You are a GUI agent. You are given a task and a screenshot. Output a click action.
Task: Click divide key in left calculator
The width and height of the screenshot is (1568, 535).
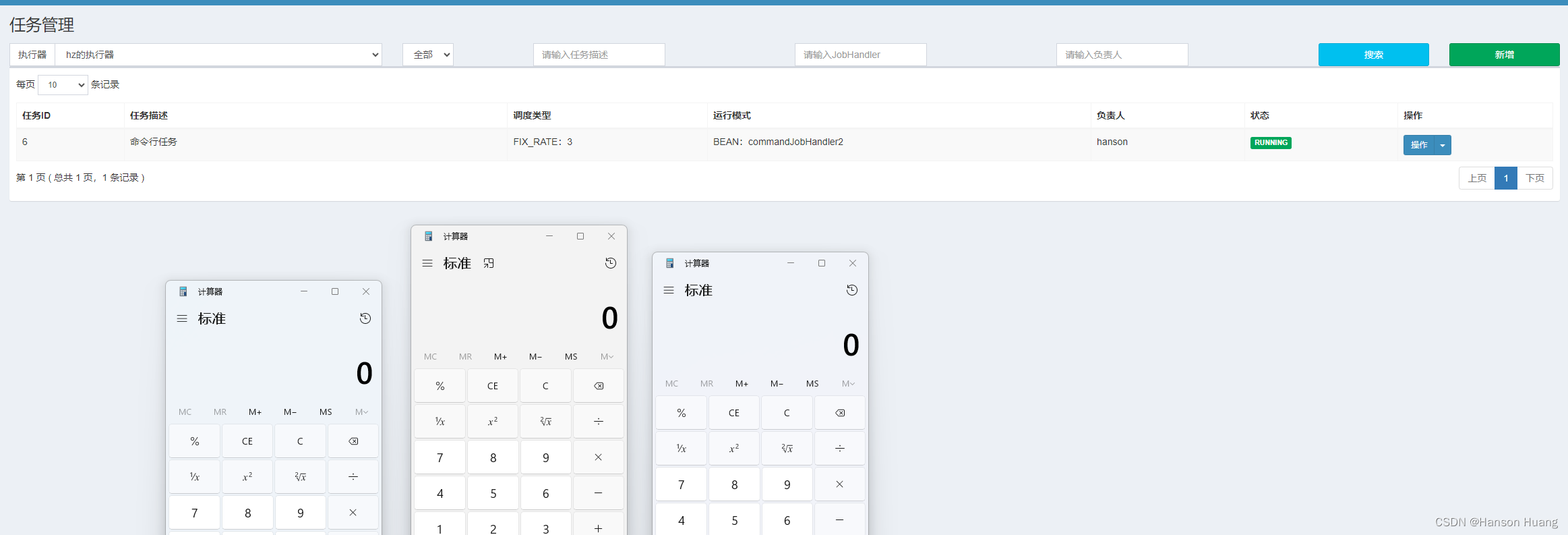[353, 477]
